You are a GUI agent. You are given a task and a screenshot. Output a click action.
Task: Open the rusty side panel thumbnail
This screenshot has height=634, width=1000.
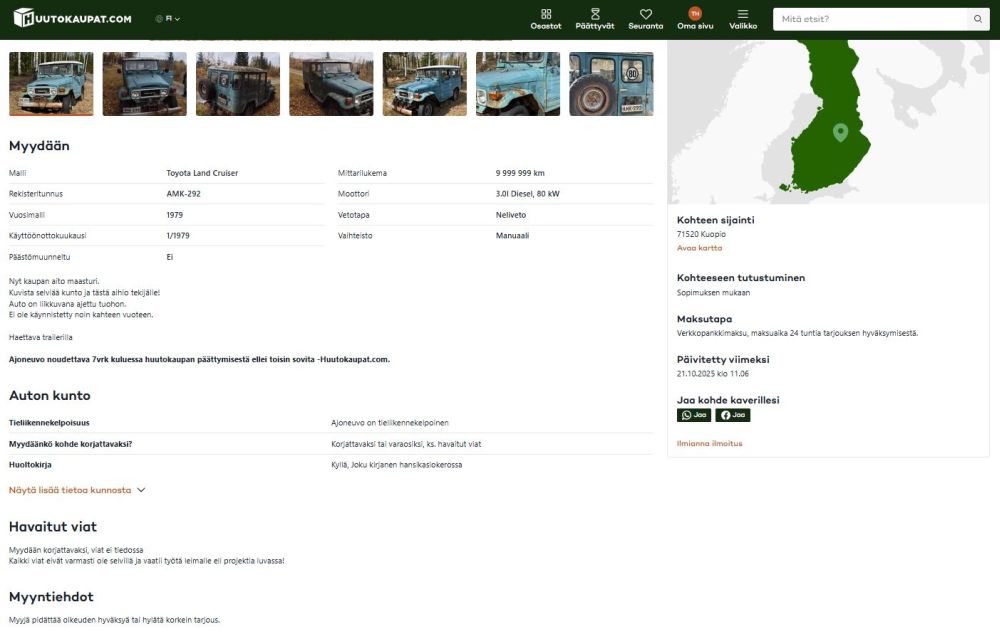pyautogui.click(x=518, y=84)
